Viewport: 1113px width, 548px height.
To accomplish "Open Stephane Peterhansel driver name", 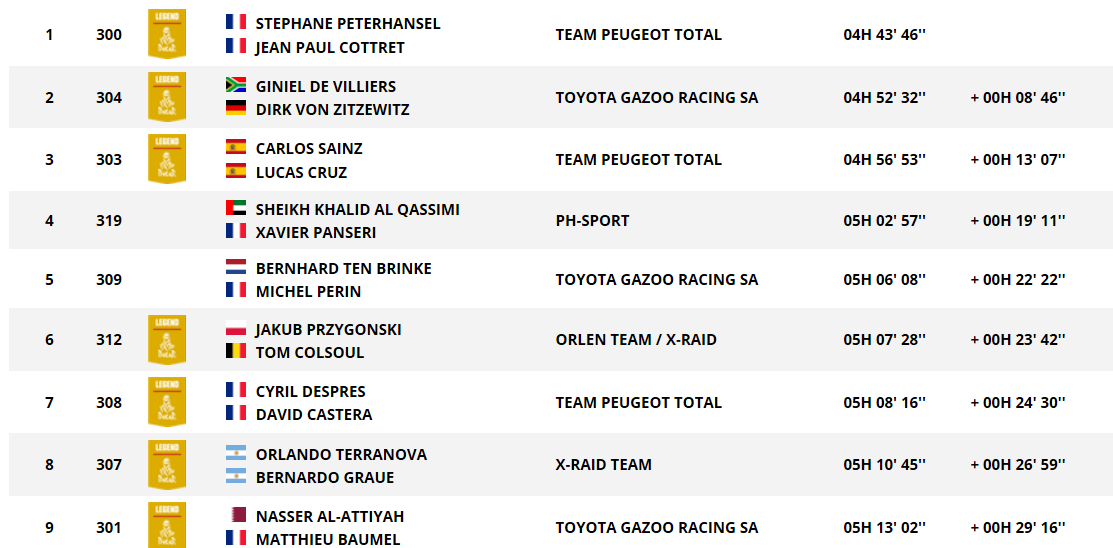I will click(347, 23).
